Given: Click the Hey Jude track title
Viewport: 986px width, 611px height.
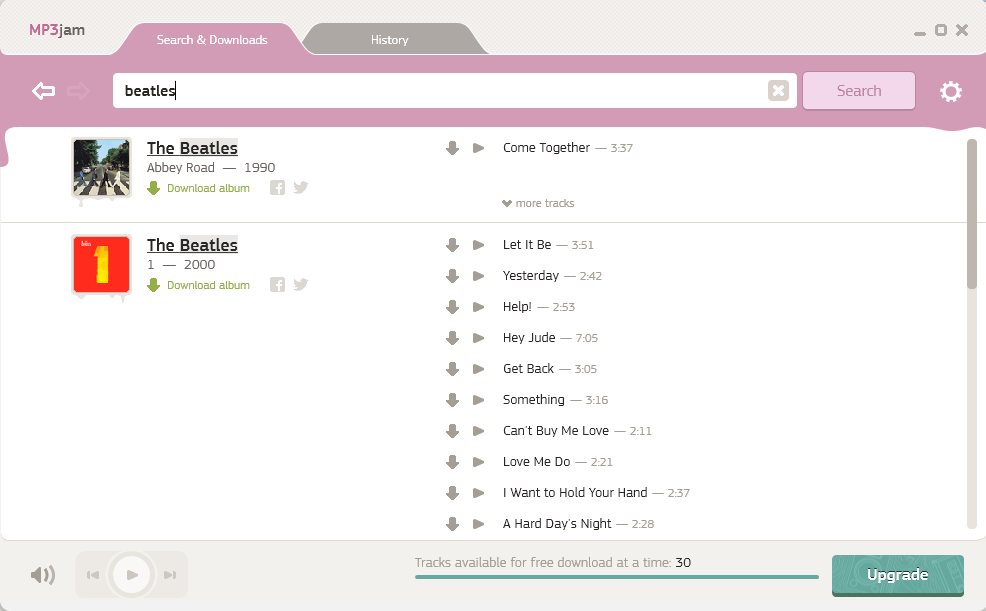Looking at the screenshot, I should point(529,338).
